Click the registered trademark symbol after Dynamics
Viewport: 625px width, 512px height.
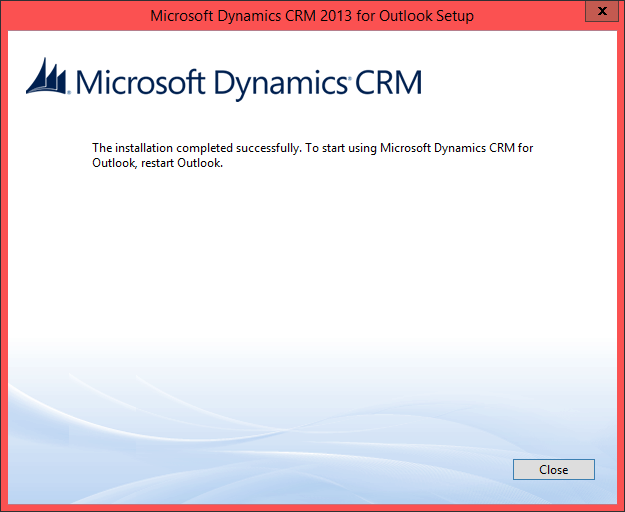[x=349, y=74]
